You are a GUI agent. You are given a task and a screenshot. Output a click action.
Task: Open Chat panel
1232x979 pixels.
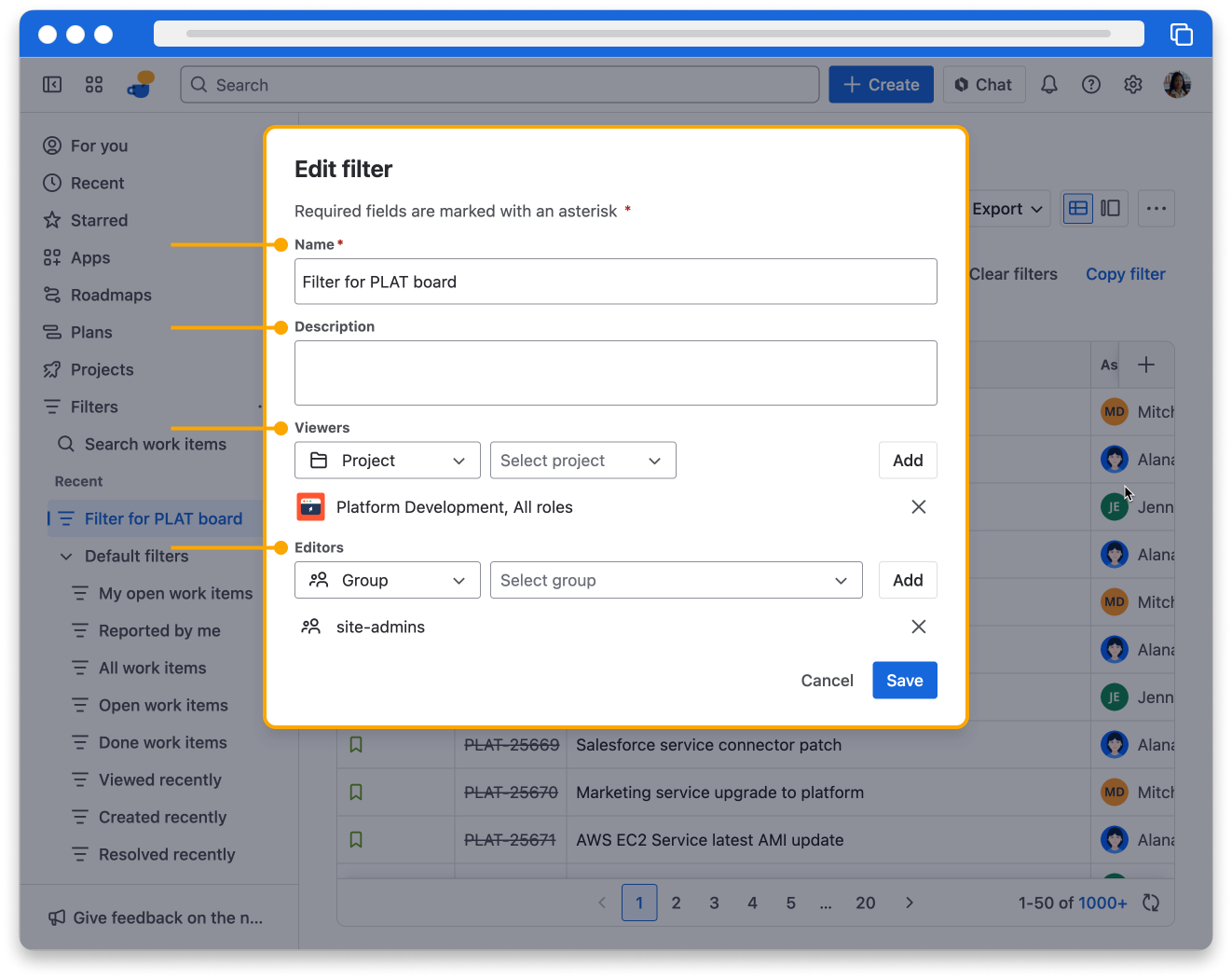click(x=984, y=85)
